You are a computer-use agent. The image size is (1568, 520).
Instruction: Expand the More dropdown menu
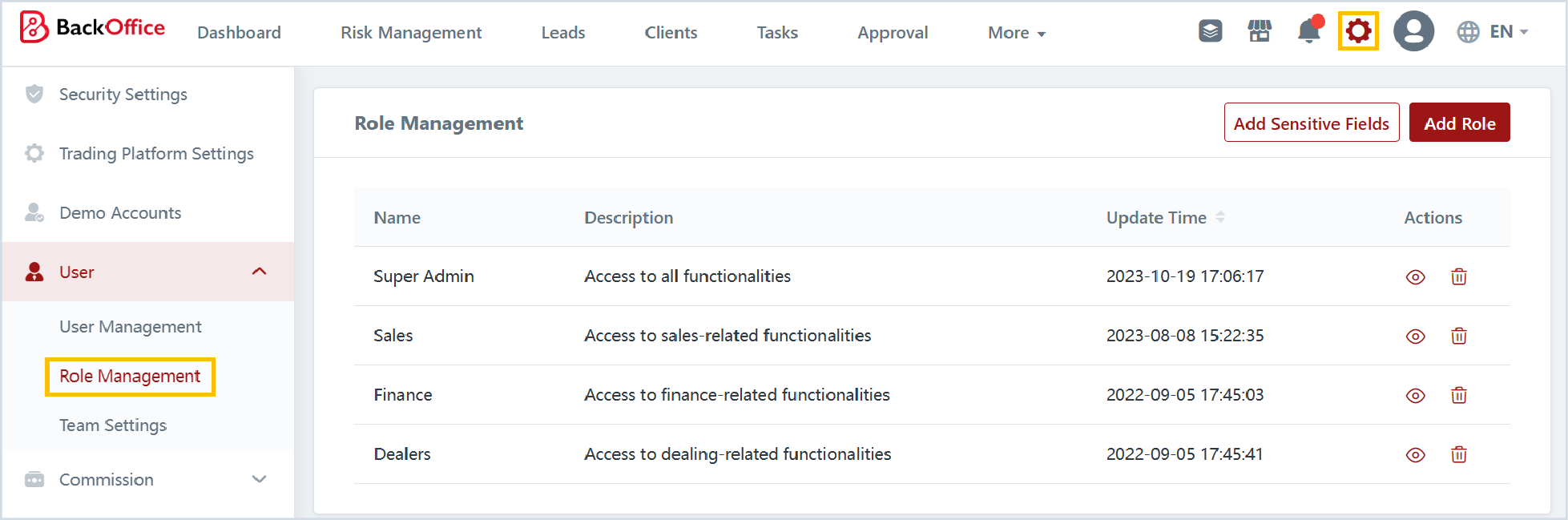pos(1016,33)
